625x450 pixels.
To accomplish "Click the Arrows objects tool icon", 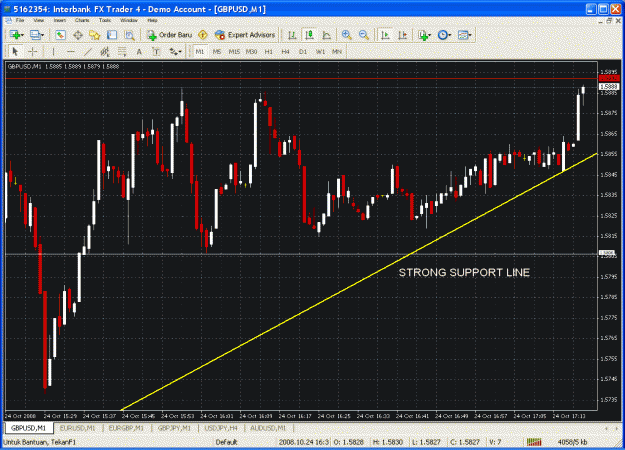I will coord(173,51).
